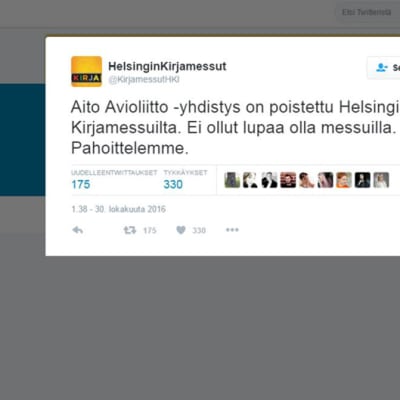The height and width of the screenshot is (400, 400).
Task: Click the fifth liker avatar thumbnail
Action: point(306,180)
